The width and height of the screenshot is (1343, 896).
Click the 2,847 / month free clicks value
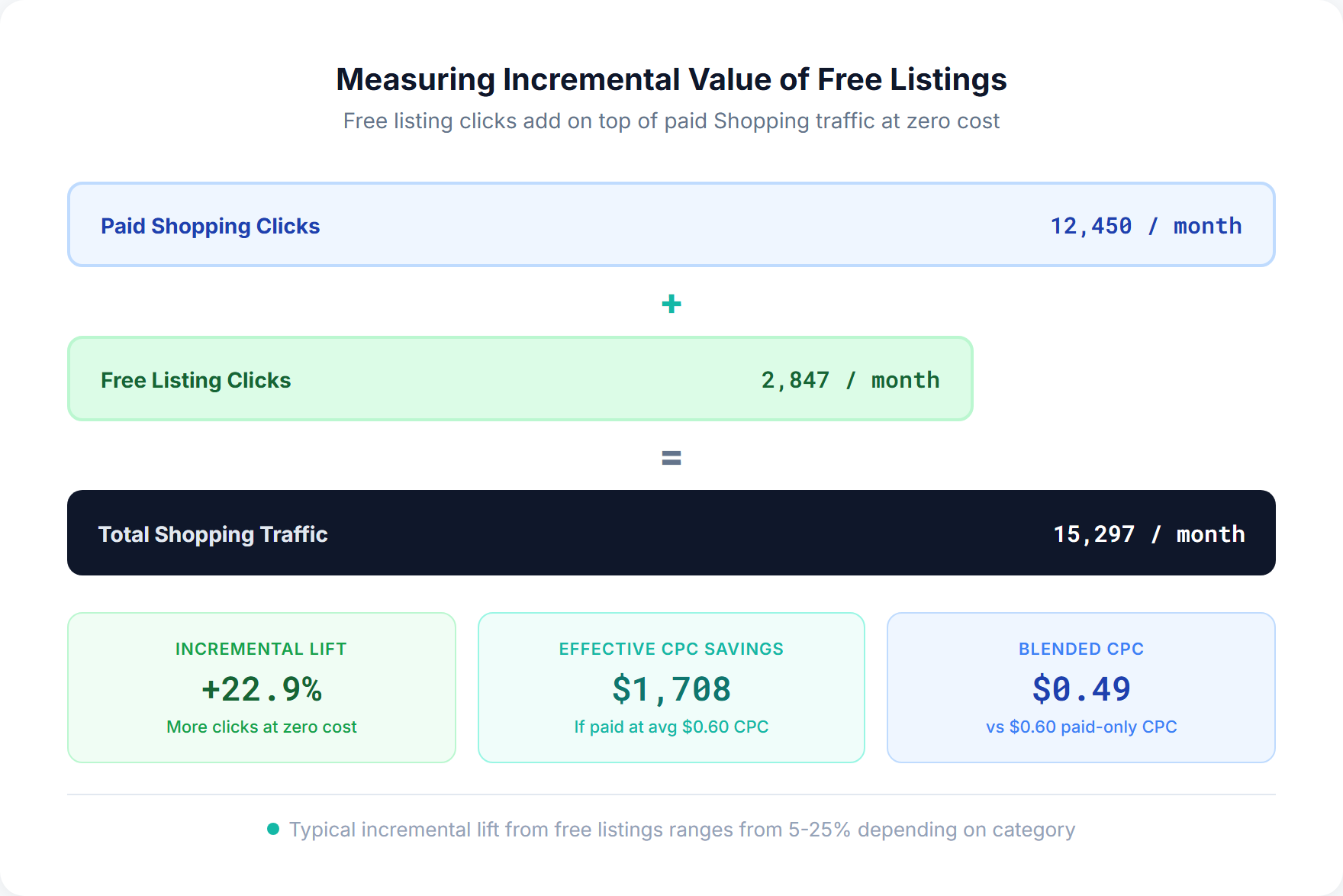tap(850, 379)
